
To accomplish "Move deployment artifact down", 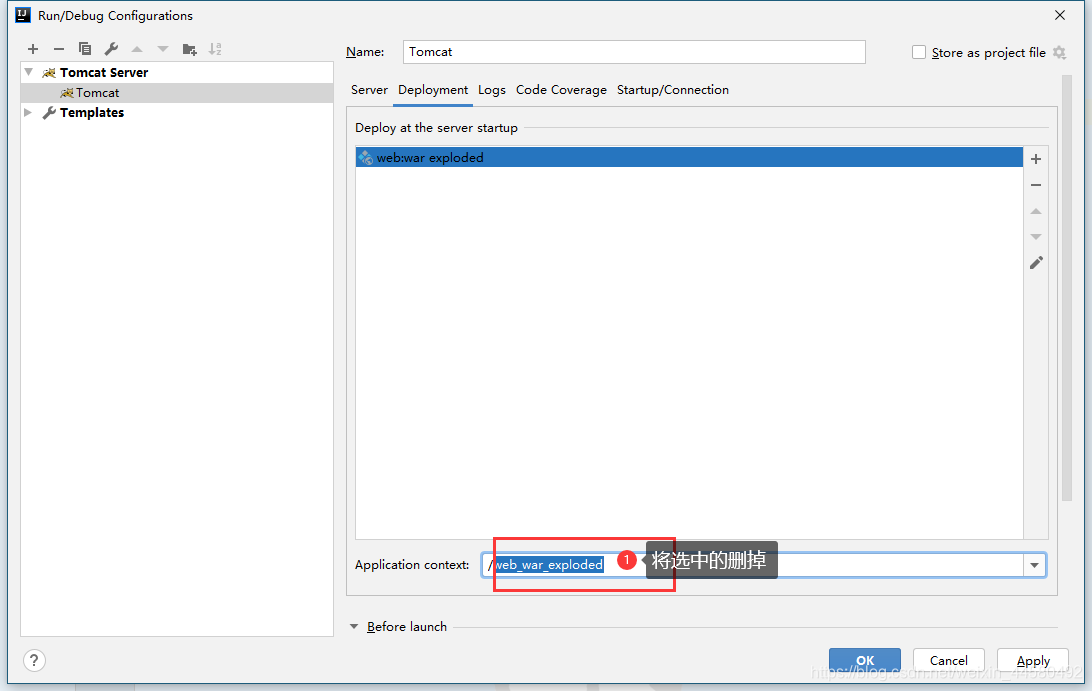I will (1036, 237).
